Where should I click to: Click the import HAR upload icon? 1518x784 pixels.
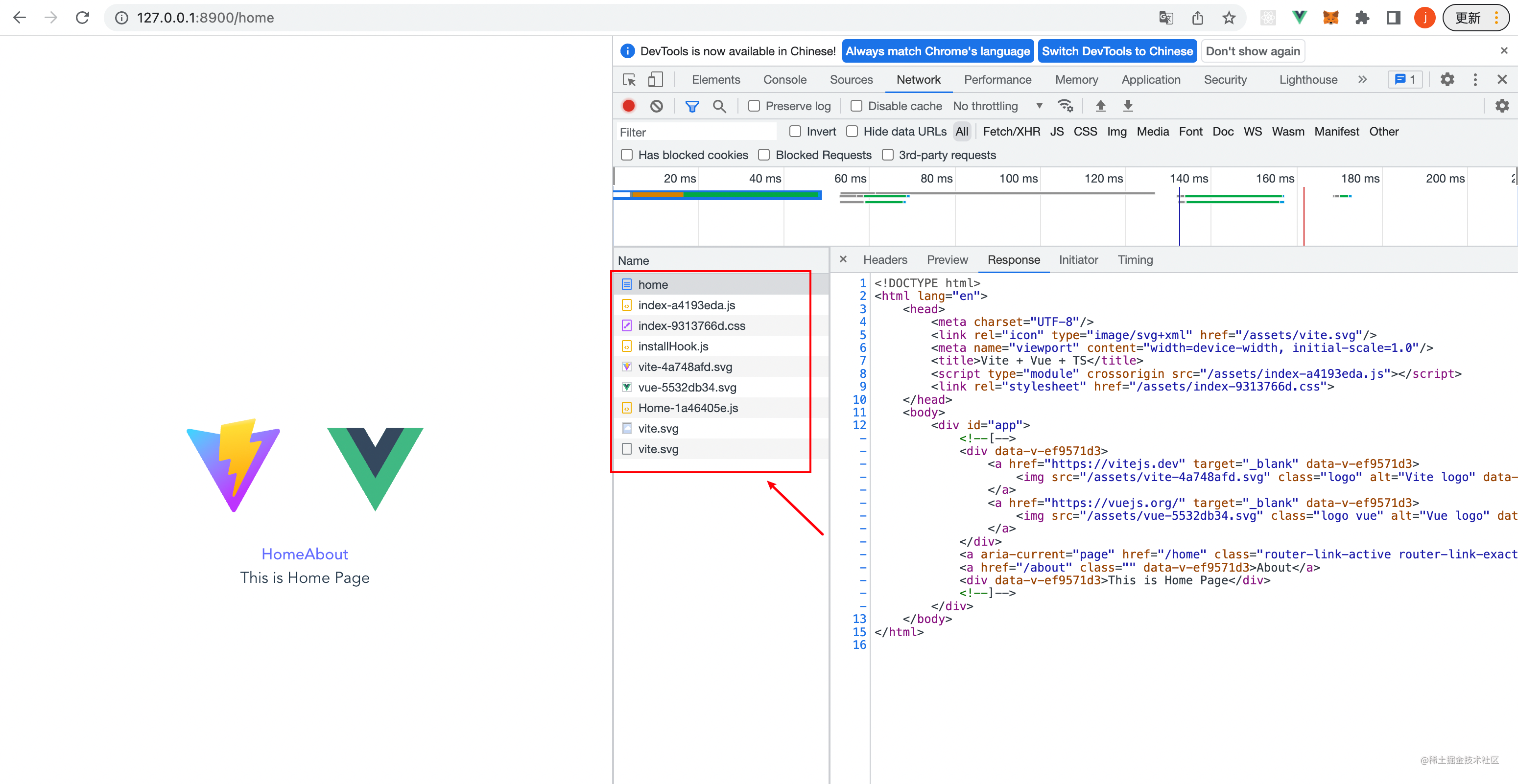click(1100, 106)
